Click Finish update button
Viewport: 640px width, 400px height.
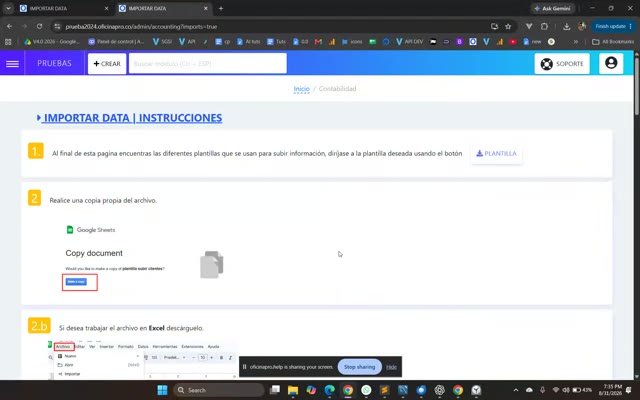click(x=613, y=26)
